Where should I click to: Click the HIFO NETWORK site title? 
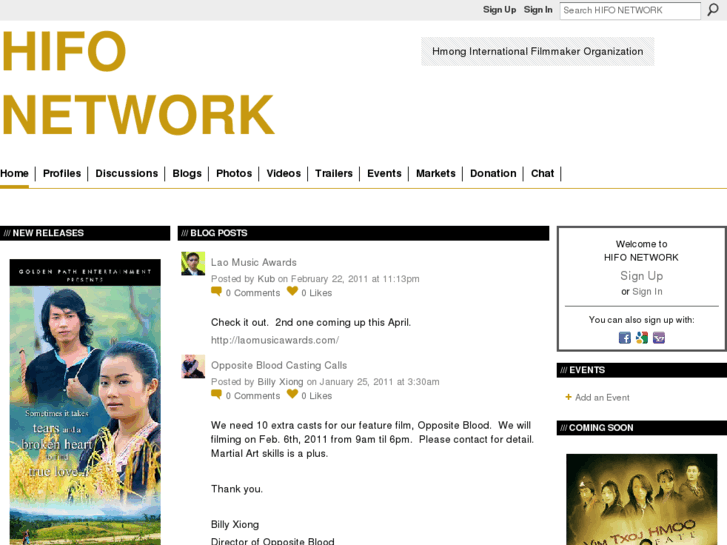[138, 83]
